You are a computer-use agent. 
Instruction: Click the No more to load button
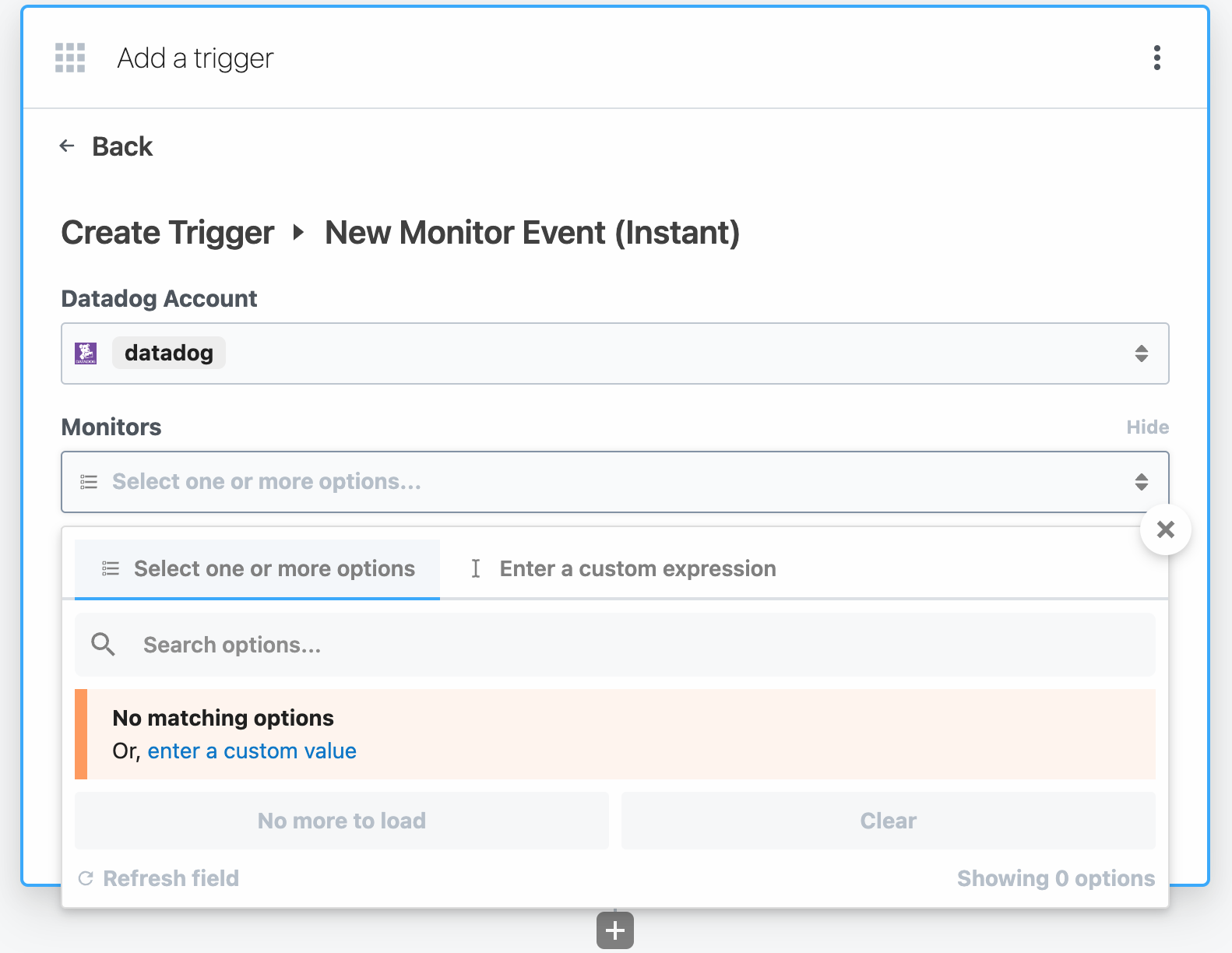point(342,821)
